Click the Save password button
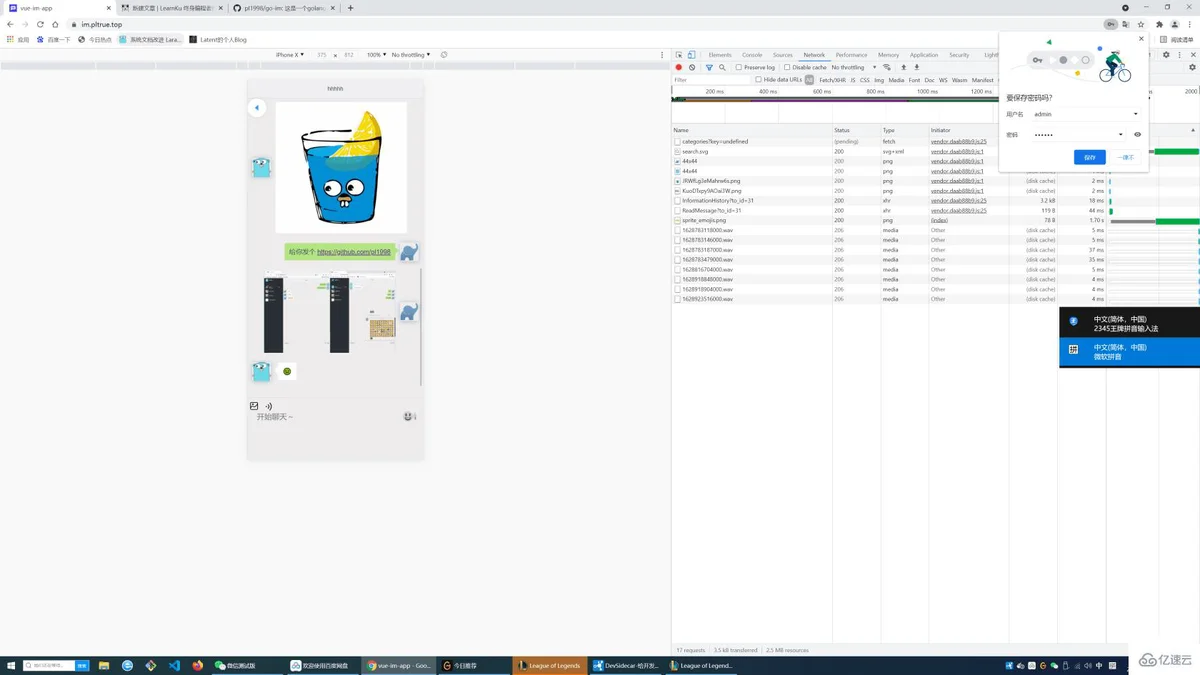1200x675 pixels. [1090, 157]
